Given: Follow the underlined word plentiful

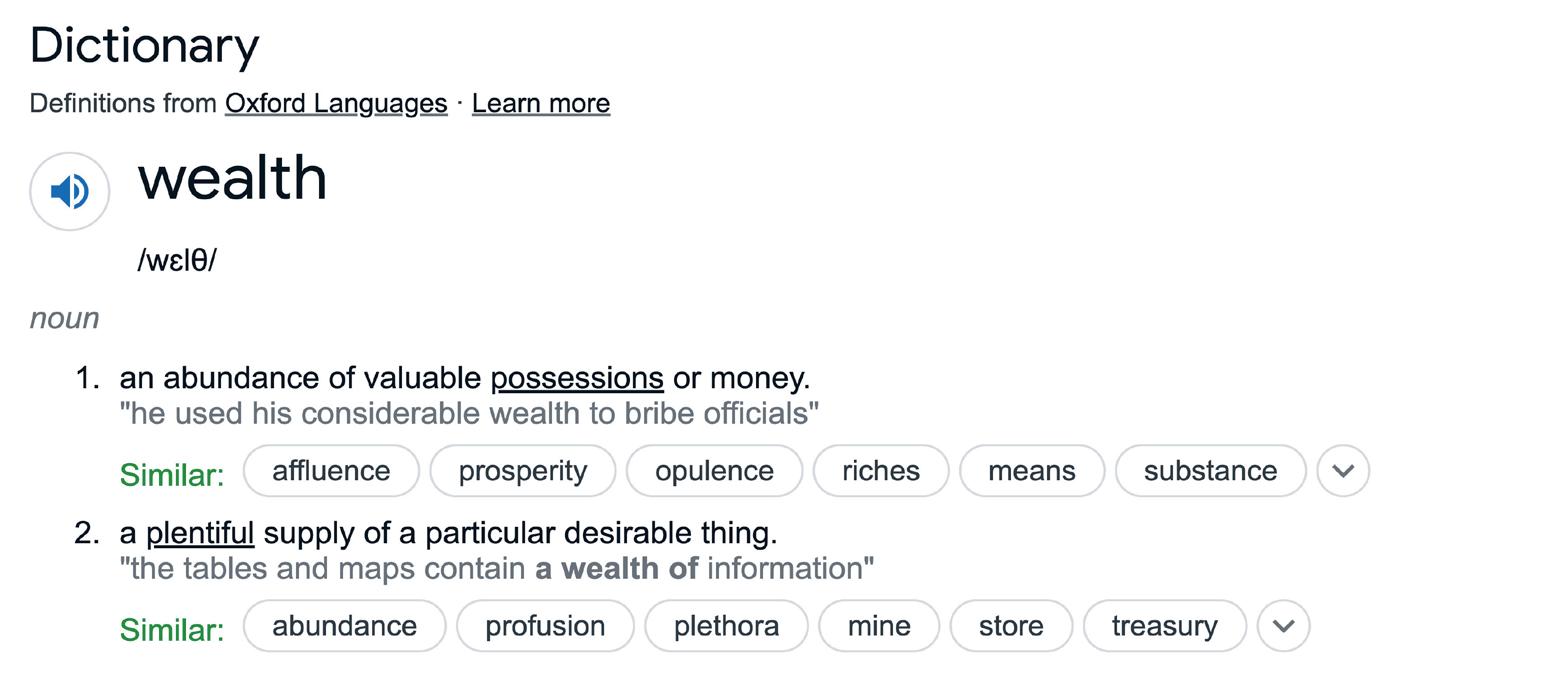Looking at the screenshot, I should pyautogui.click(x=200, y=533).
